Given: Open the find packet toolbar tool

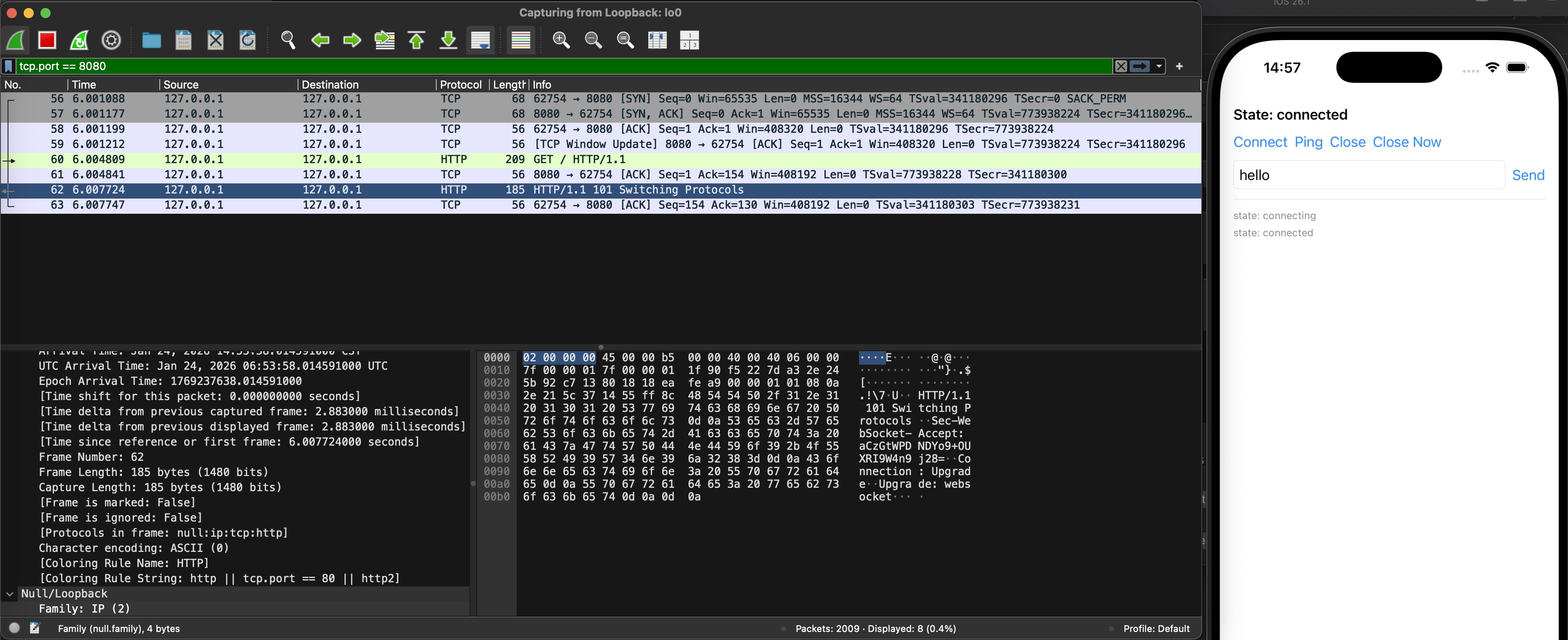Looking at the screenshot, I should pyautogui.click(x=288, y=40).
